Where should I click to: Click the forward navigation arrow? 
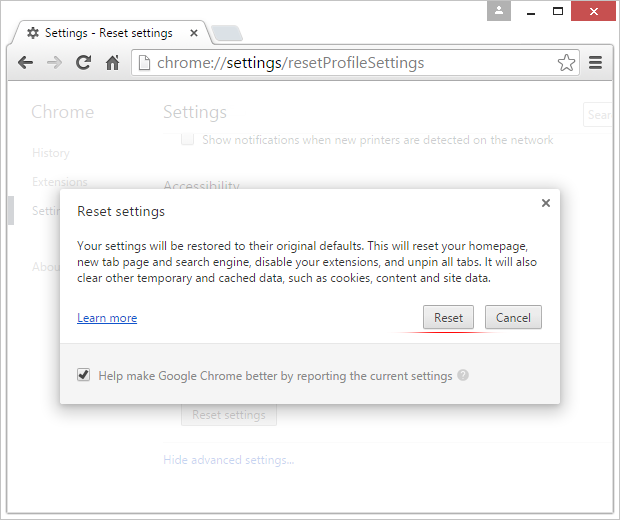54,62
